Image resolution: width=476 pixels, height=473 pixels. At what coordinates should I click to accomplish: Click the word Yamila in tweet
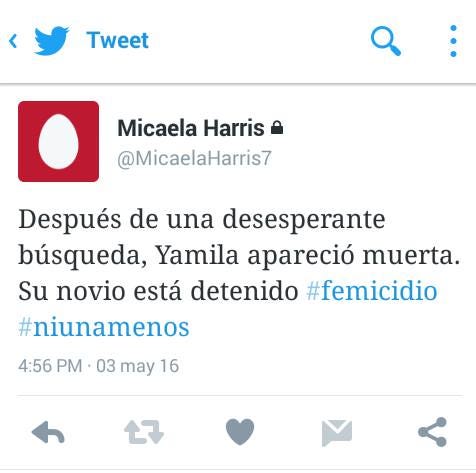(197, 256)
